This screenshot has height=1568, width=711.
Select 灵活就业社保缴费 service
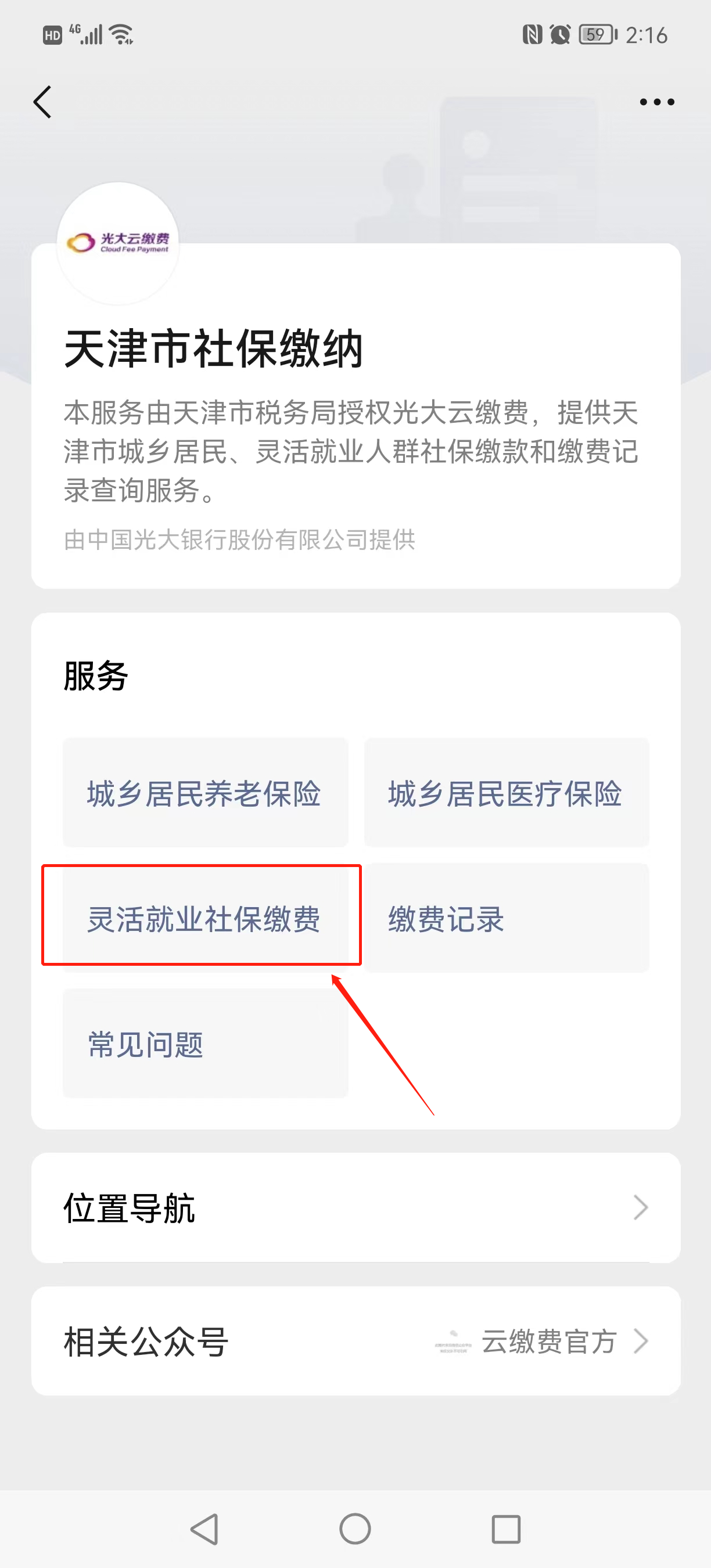click(x=206, y=918)
